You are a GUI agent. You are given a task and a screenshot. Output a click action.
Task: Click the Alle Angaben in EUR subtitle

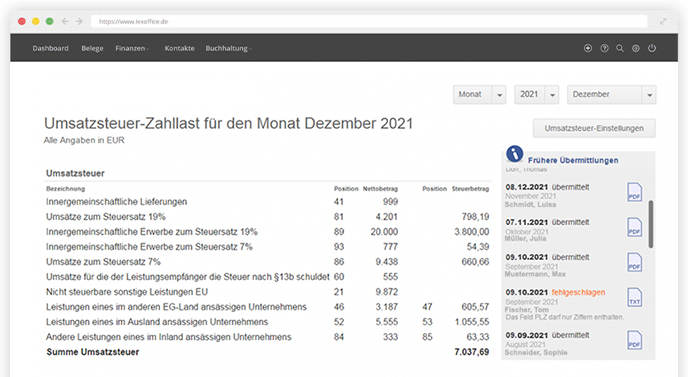tap(84, 140)
